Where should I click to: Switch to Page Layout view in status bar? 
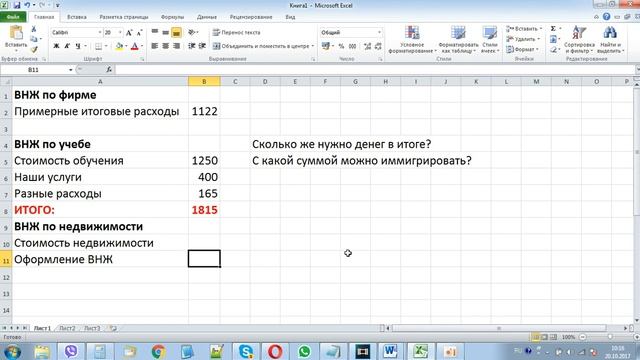pos(544,337)
